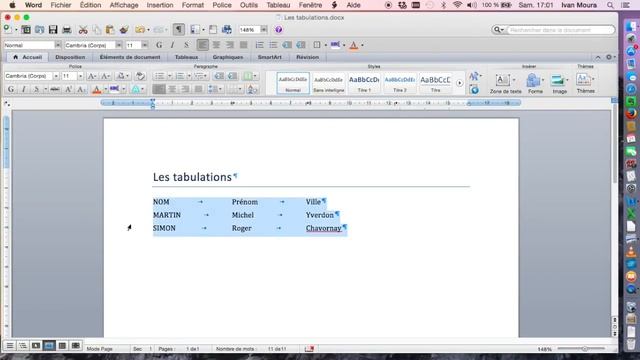Open the Graphiques ribbon tab
The image size is (640, 360).
(x=228, y=57)
